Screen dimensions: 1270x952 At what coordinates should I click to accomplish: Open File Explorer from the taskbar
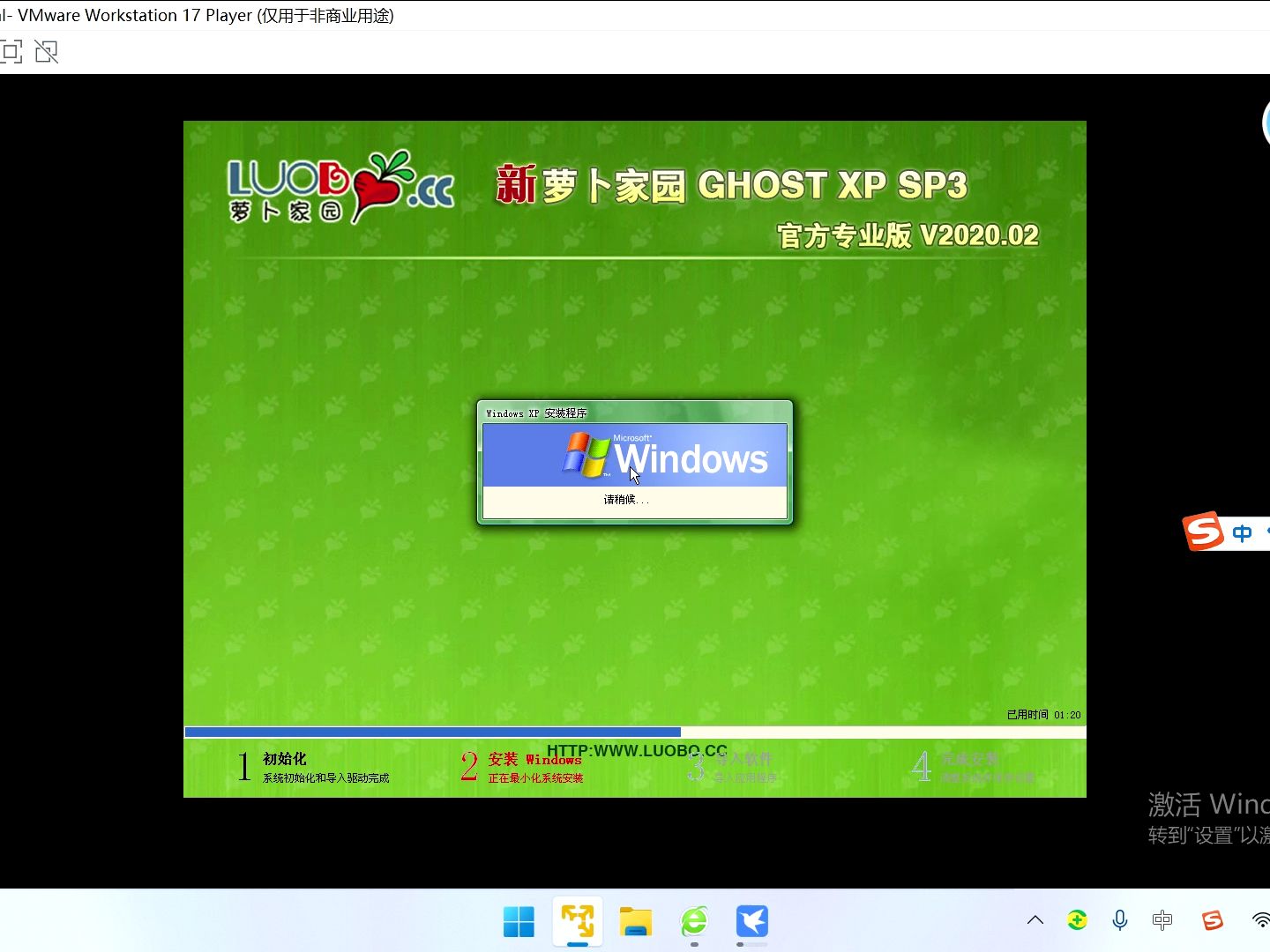coord(636,922)
